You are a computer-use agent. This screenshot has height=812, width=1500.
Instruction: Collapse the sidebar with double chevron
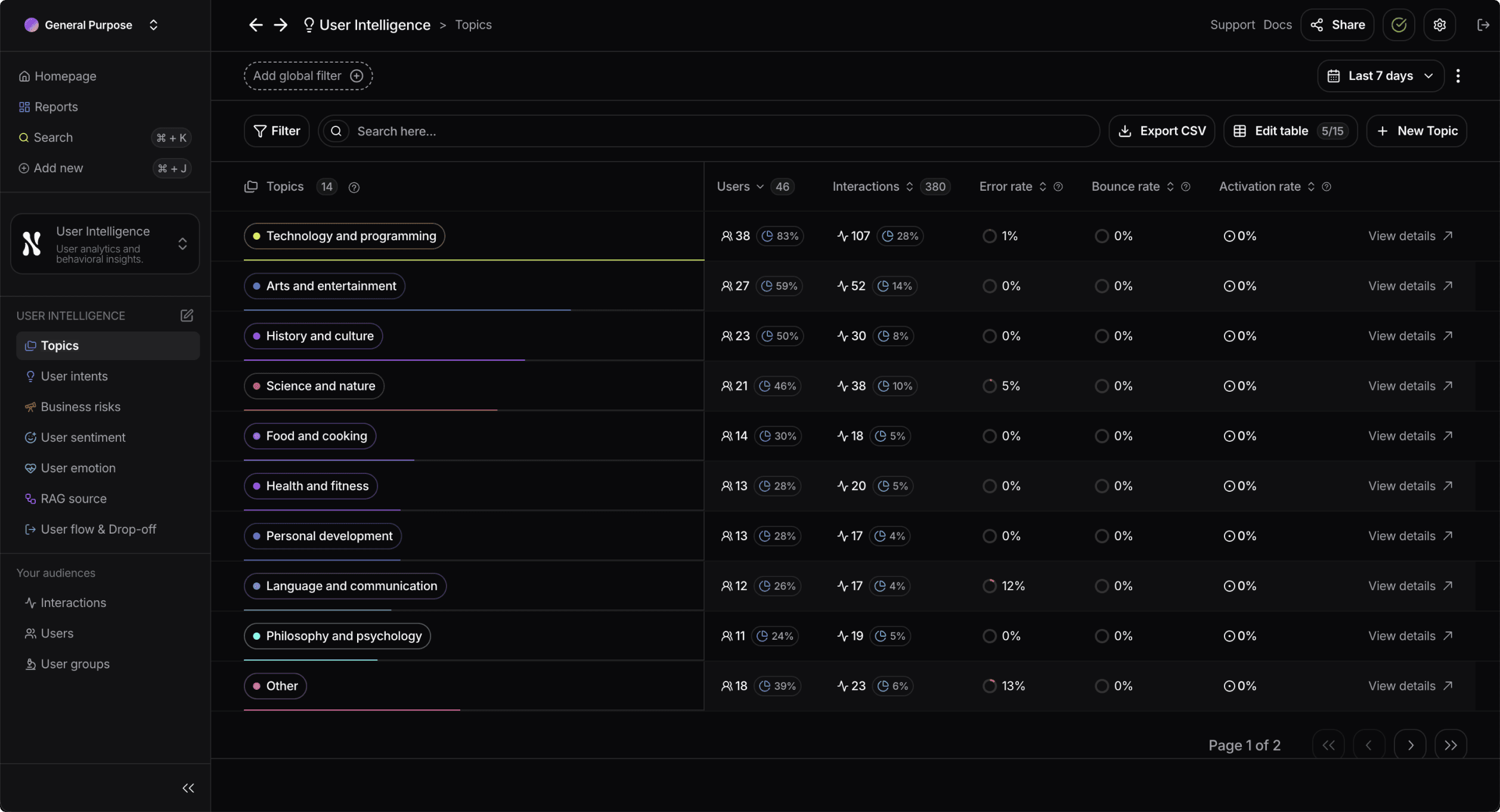click(188, 788)
